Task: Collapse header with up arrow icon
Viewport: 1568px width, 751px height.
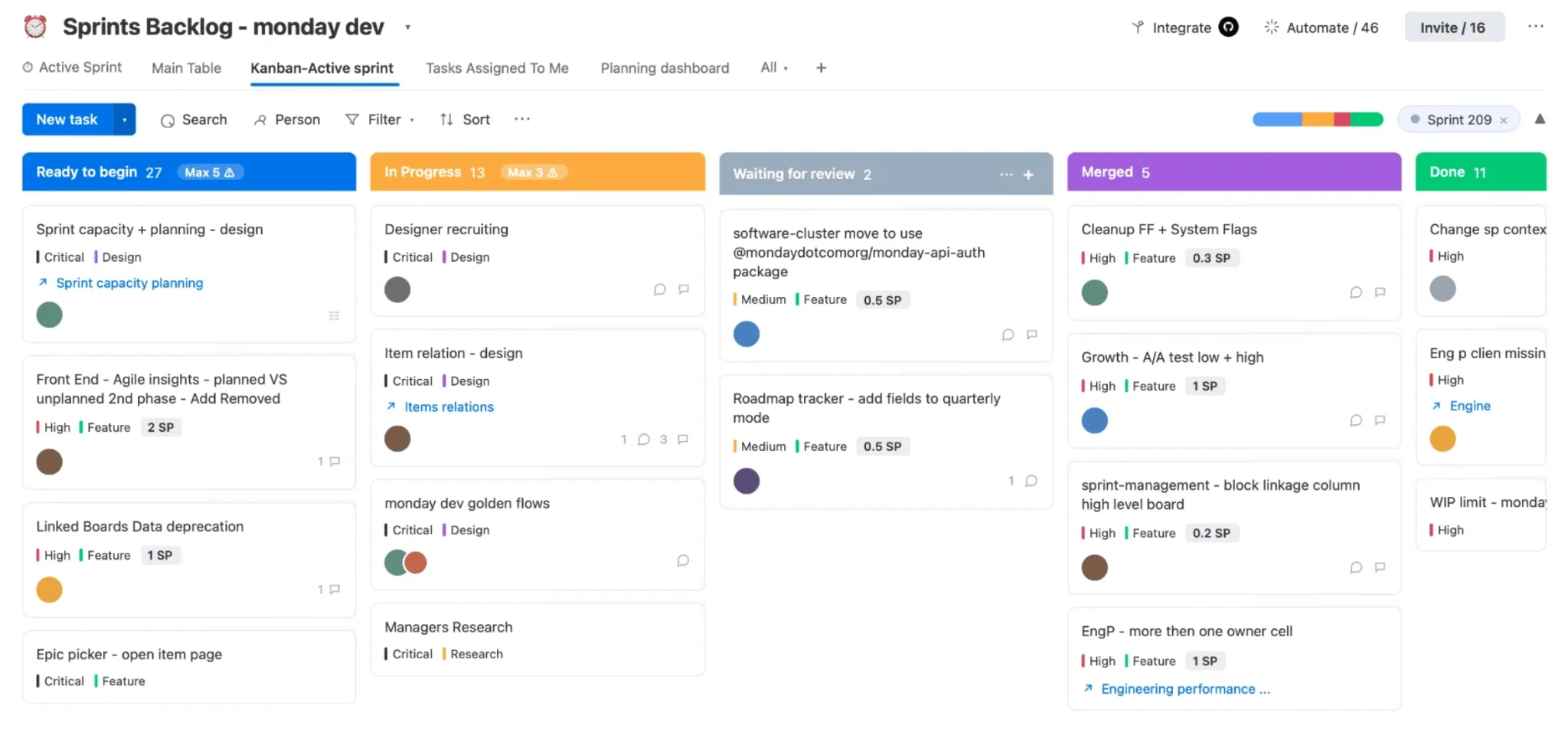Action: [x=1540, y=119]
